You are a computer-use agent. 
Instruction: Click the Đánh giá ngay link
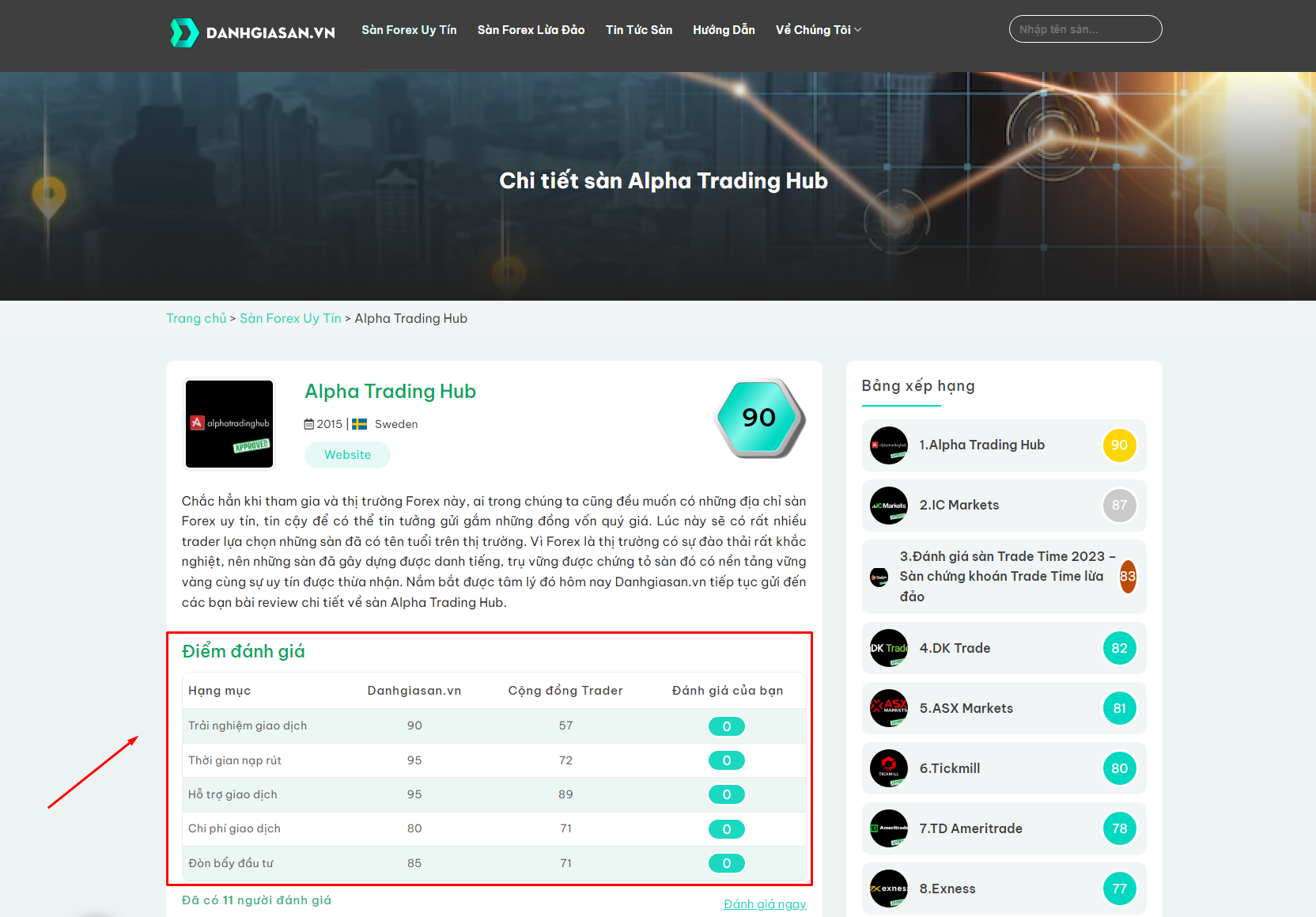pos(765,904)
